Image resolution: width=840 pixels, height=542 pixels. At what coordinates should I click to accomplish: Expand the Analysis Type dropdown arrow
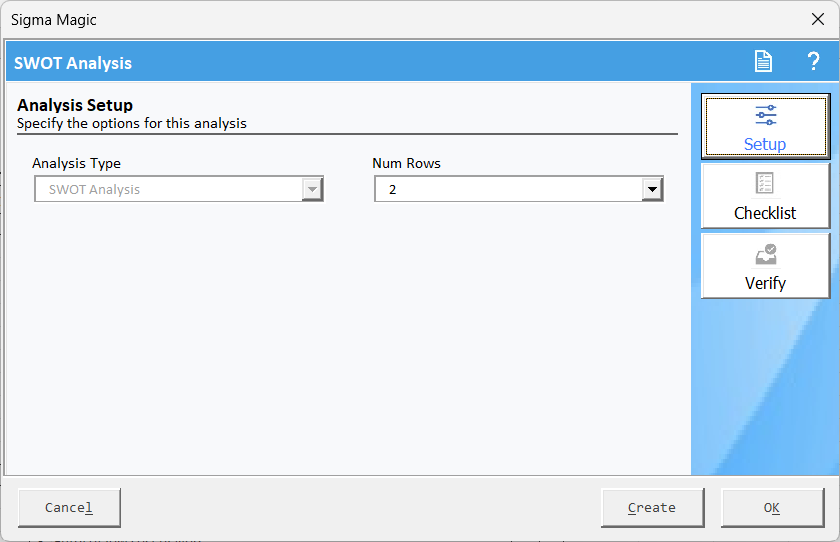tap(312, 189)
